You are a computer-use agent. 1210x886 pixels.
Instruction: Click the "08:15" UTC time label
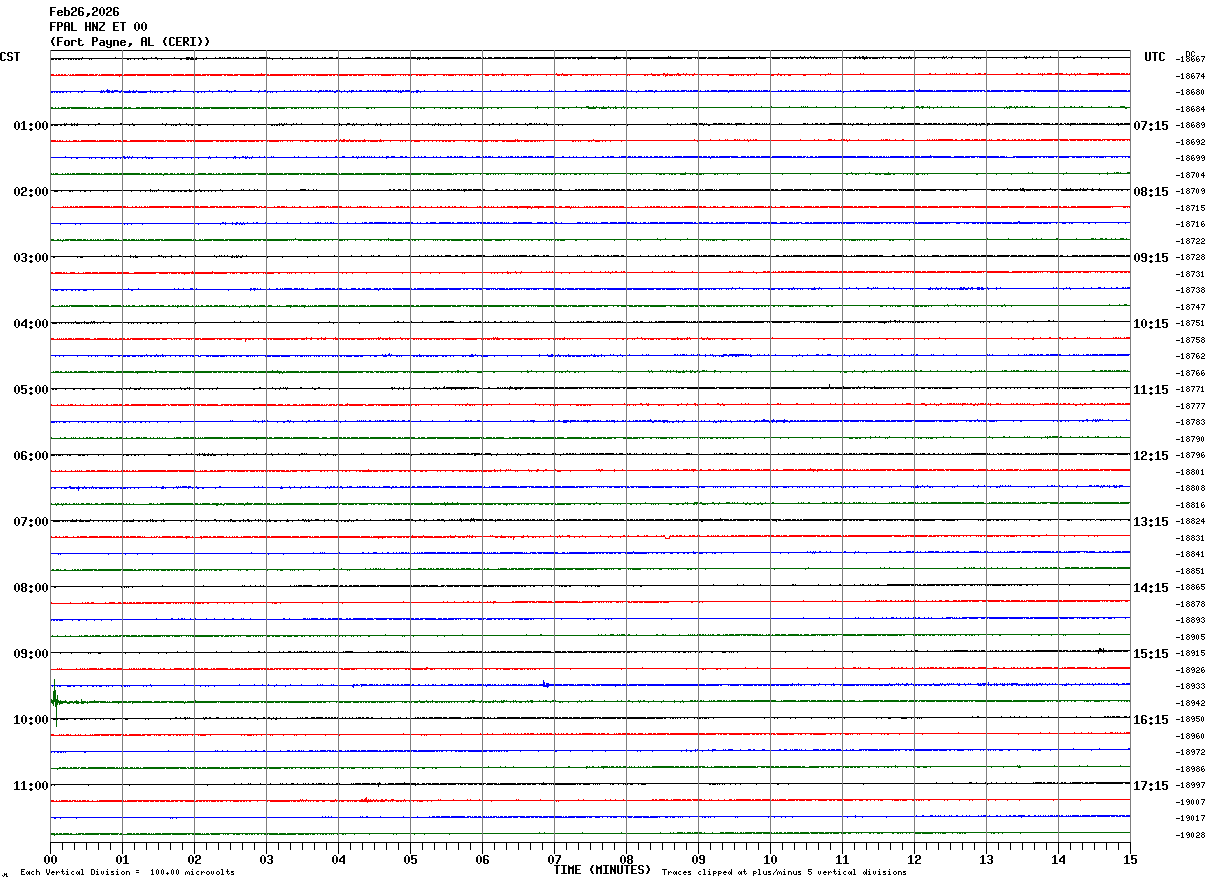(1151, 192)
